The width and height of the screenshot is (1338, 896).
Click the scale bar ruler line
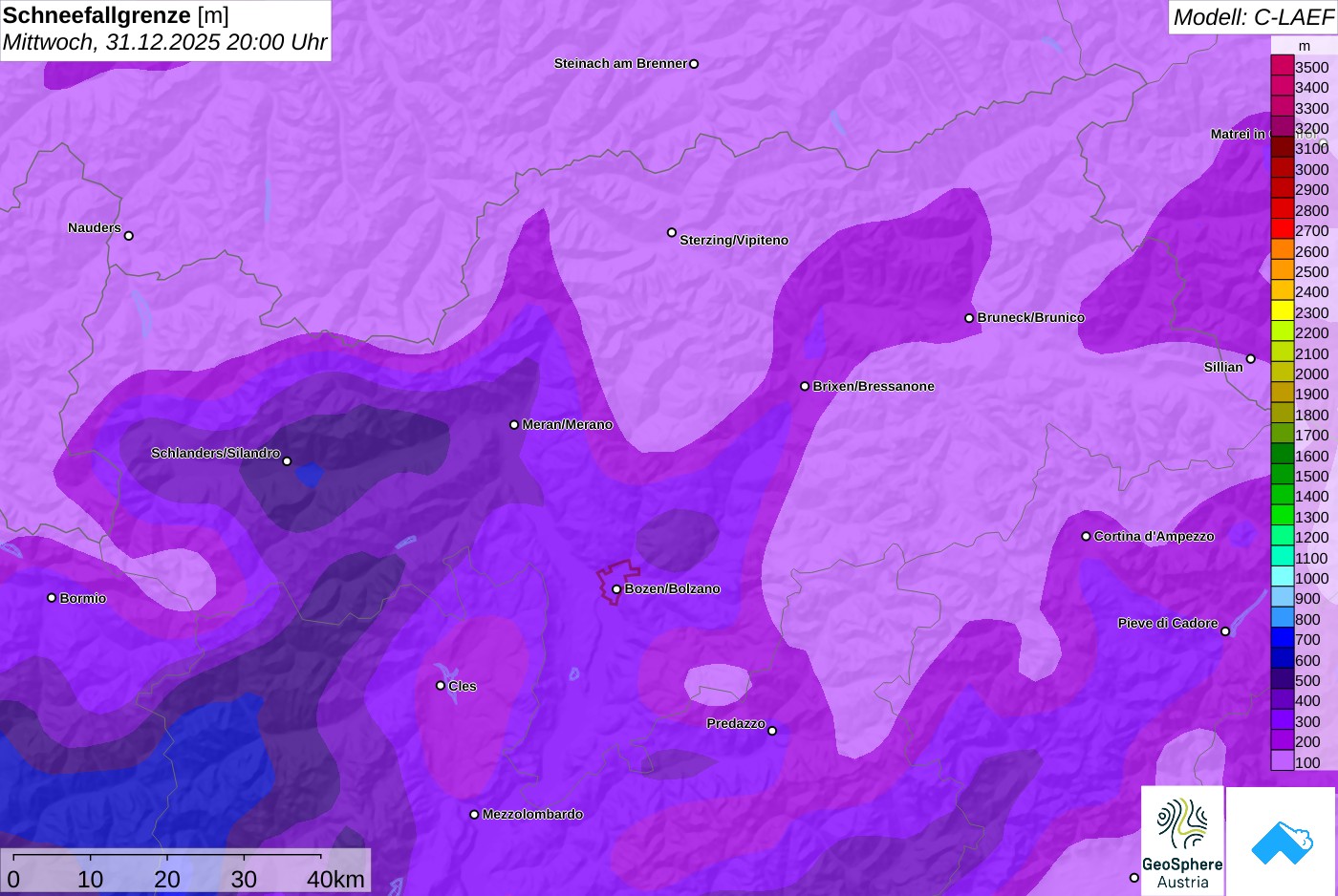coord(166,855)
